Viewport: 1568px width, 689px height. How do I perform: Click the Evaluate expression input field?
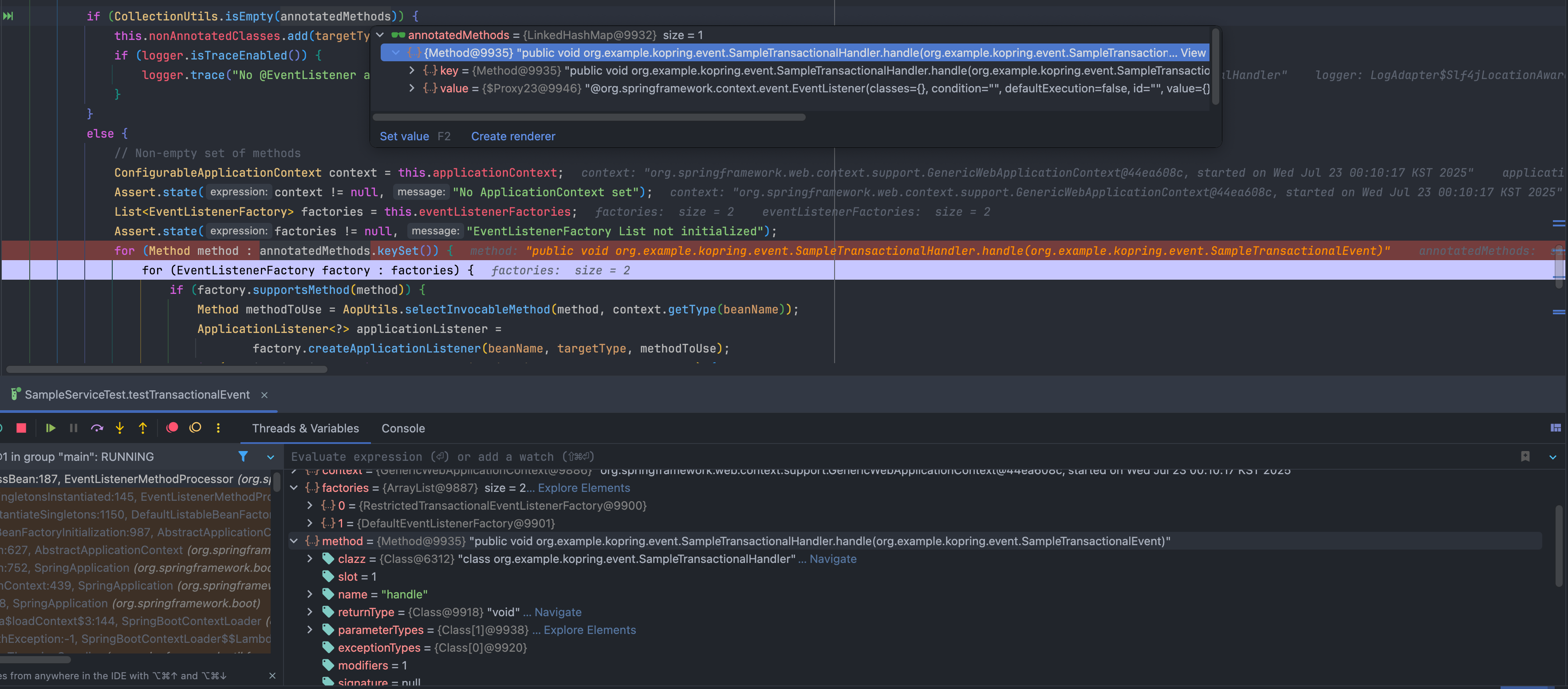tap(852, 457)
